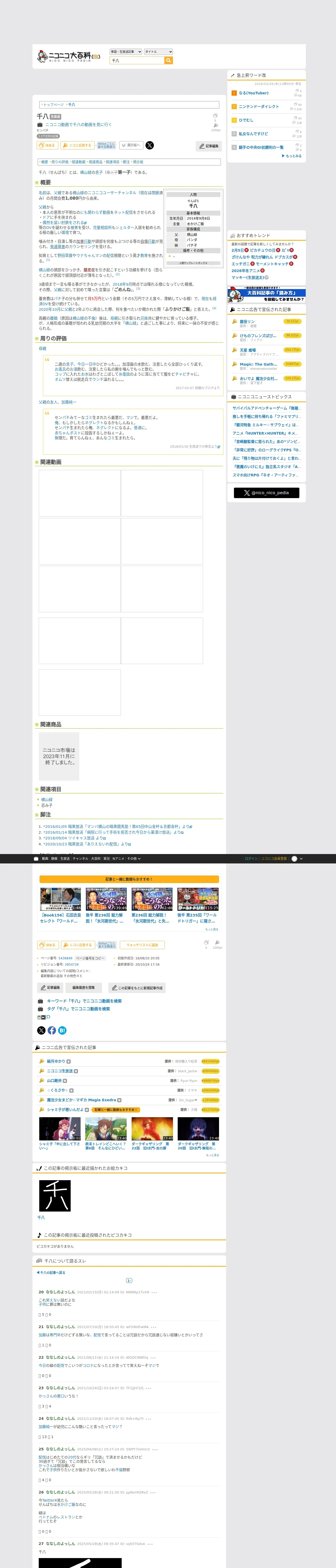Open the トップページ breadcrumb link
The width and height of the screenshot is (336, 1568).
pos(53,105)
